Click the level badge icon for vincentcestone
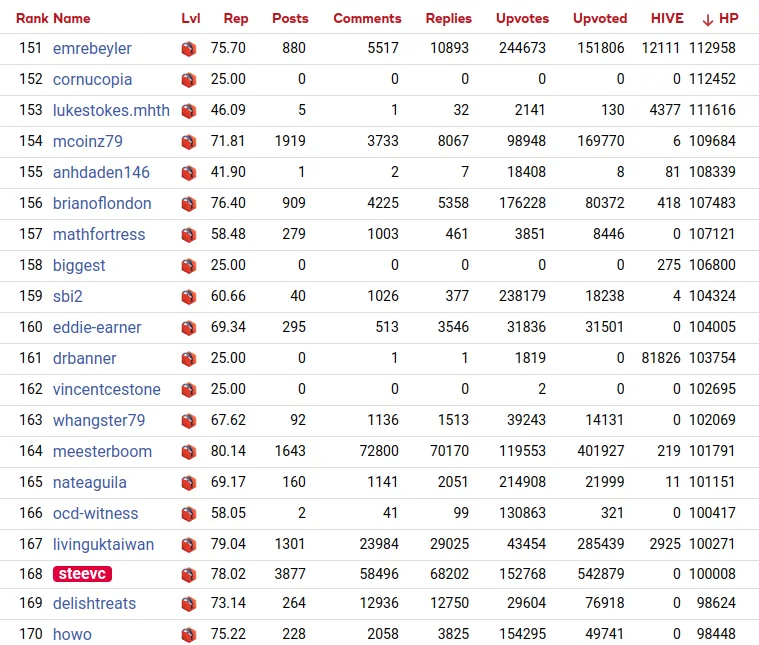Viewport: 759px width, 645px height. (189, 390)
